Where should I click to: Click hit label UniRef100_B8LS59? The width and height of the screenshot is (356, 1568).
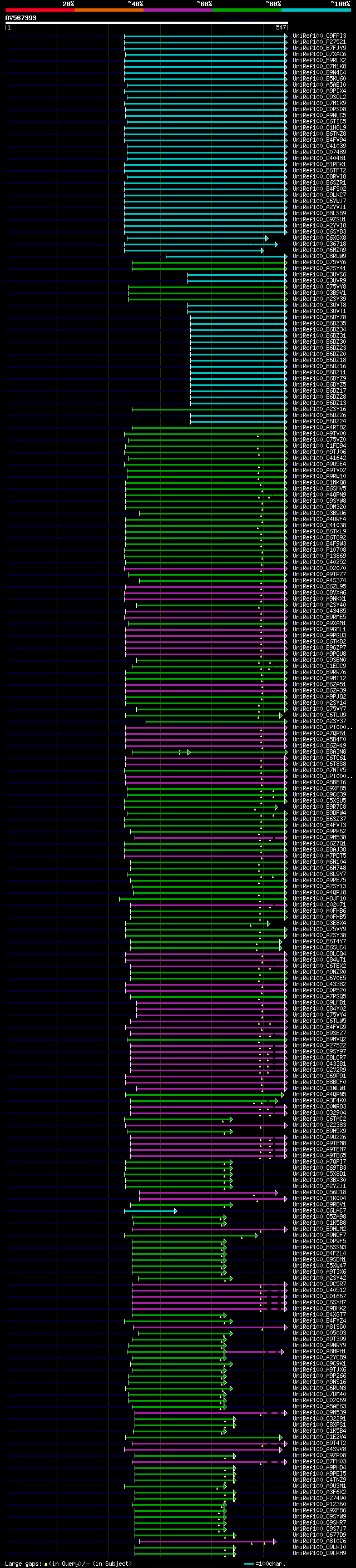pos(319,214)
